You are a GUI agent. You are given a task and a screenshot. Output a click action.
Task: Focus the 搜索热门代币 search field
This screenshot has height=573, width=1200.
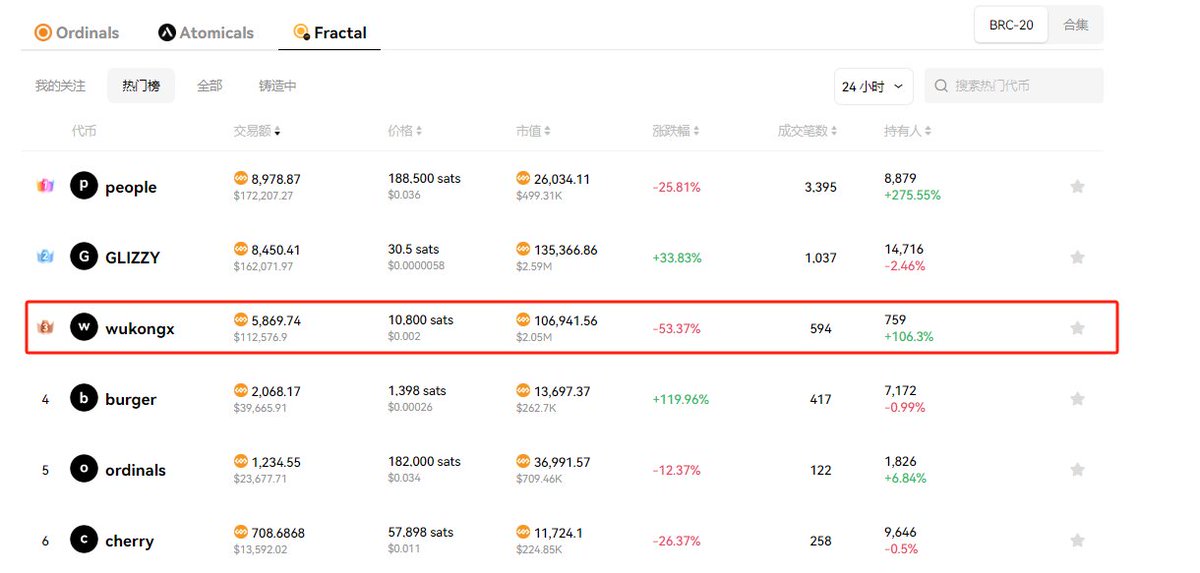click(x=1014, y=86)
